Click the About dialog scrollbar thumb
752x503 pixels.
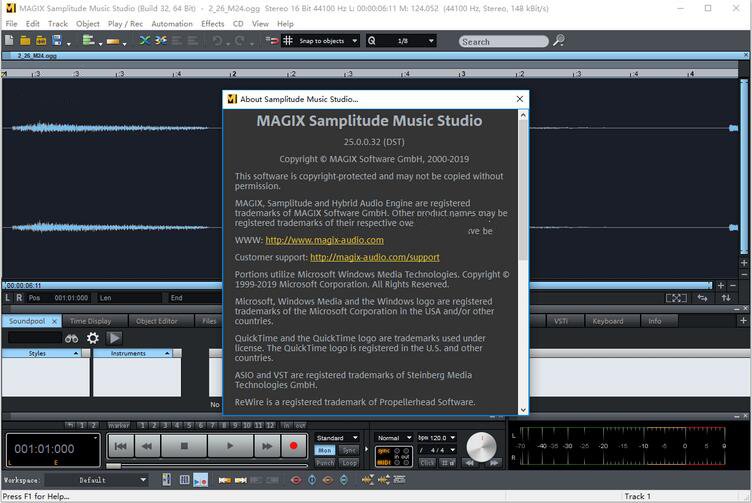pos(523,189)
